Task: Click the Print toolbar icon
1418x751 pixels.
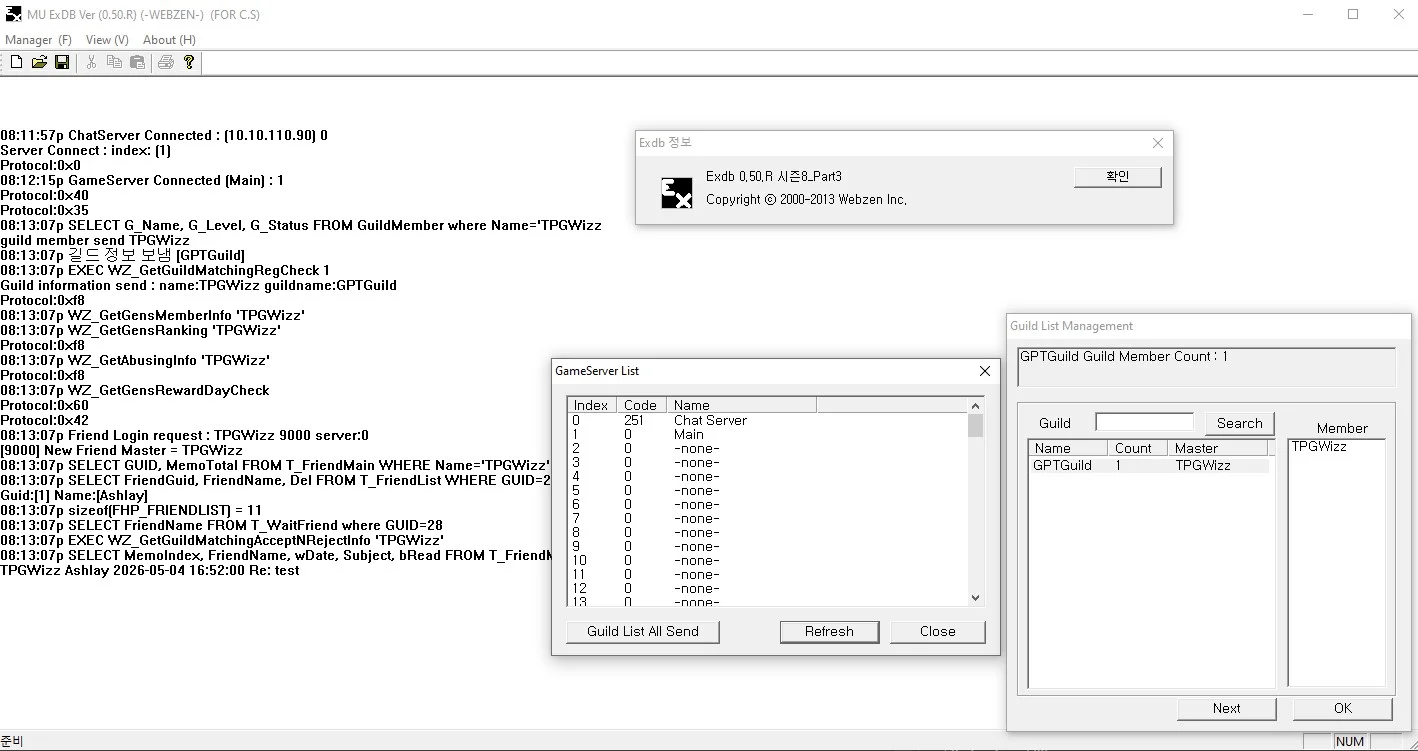Action: point(166,62)
